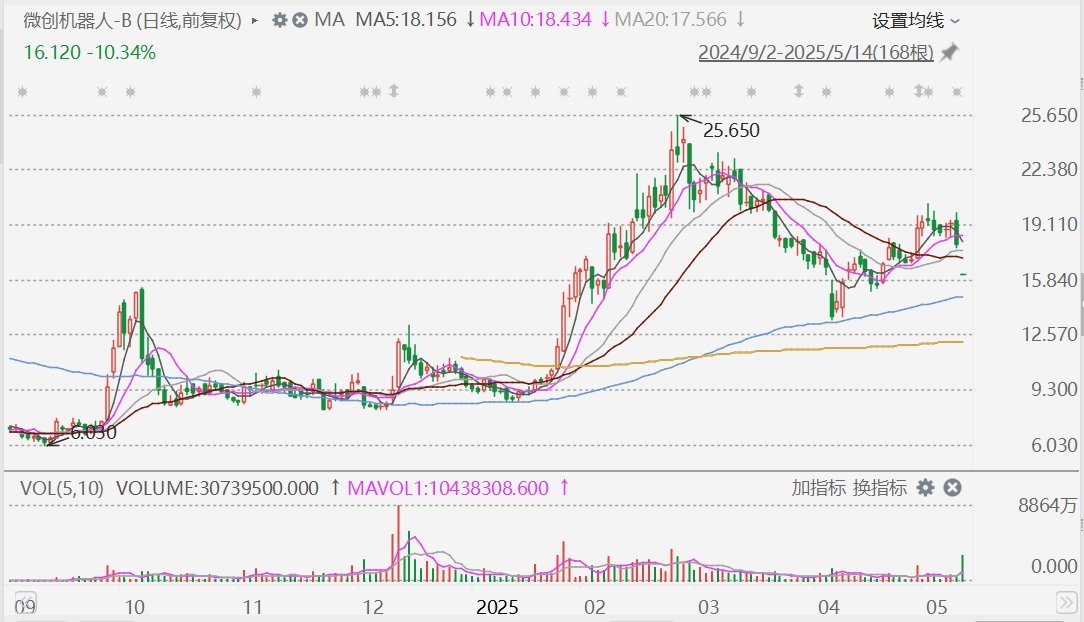Click the first event star marker at top-left
Viewport: 1084px width, 622px height.
point(22,91)
